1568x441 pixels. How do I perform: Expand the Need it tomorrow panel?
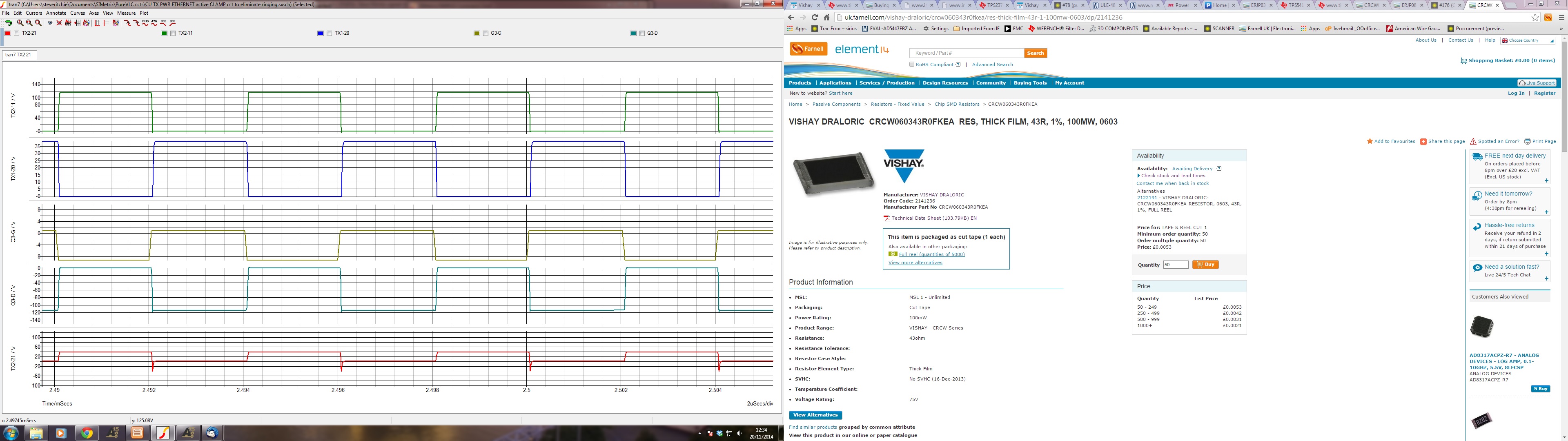tap(1547, 212)
